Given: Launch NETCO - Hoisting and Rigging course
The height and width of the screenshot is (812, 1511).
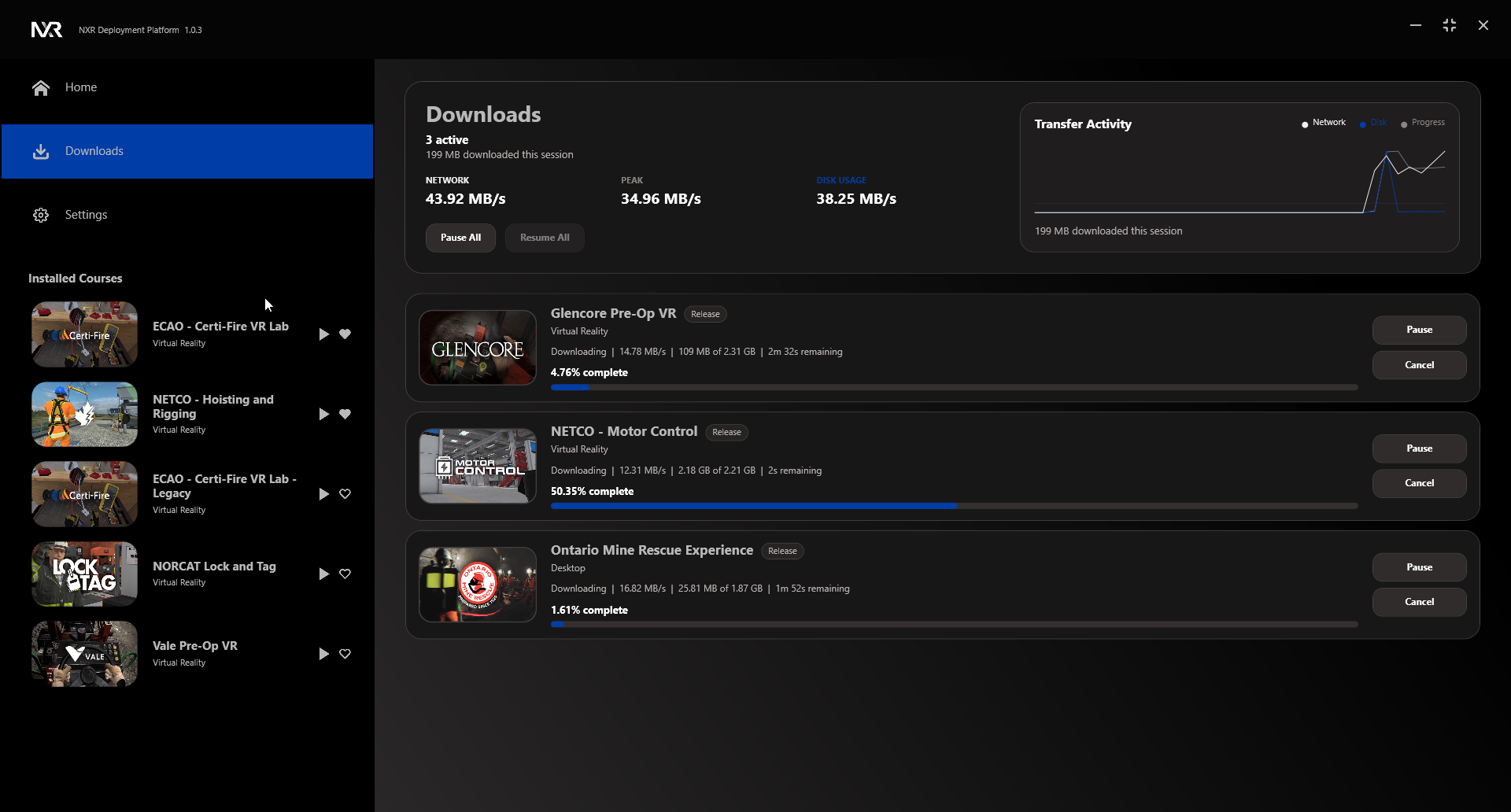Looking at the screenshot, I should point(323,414).
